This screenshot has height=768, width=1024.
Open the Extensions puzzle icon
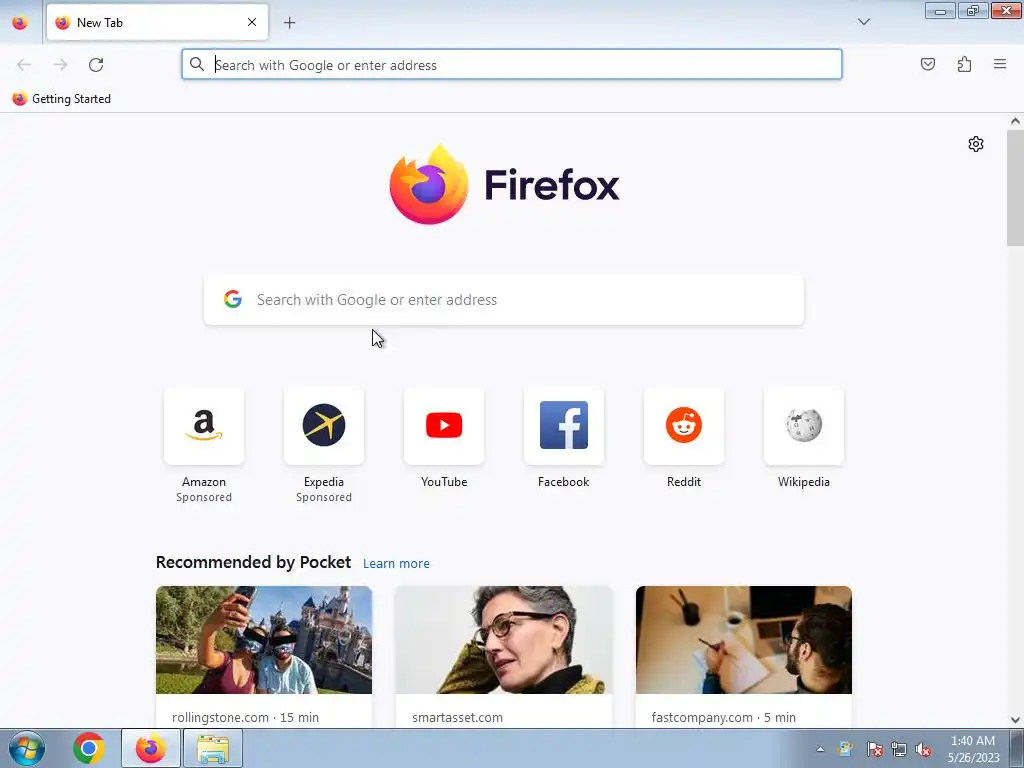[964, 64]
